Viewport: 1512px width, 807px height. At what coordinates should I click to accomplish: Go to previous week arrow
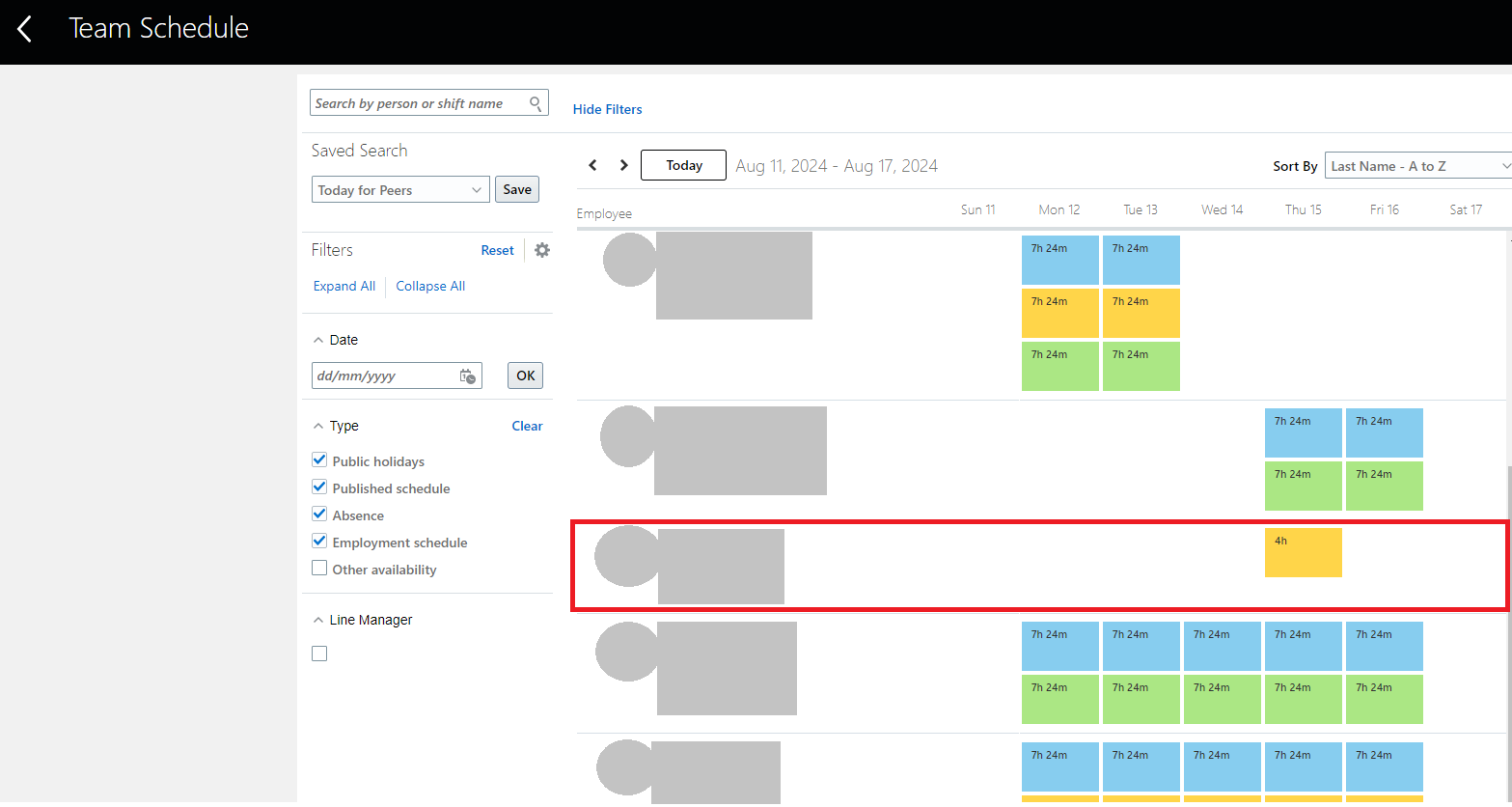[593, 165]
